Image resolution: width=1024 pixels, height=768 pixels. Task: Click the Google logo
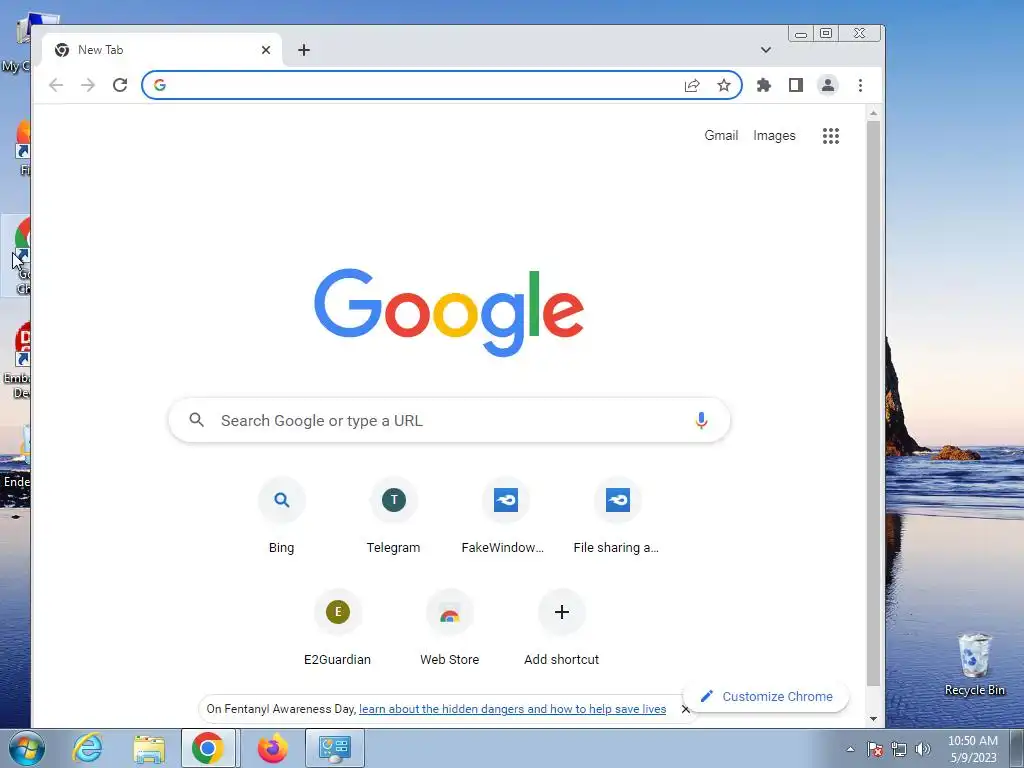449,312
